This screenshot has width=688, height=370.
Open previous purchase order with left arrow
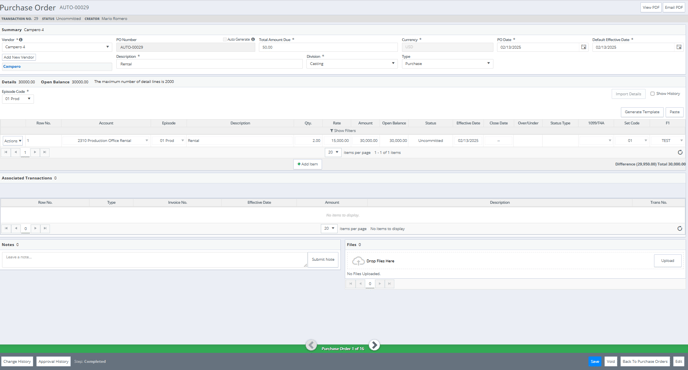coord(311,345)
